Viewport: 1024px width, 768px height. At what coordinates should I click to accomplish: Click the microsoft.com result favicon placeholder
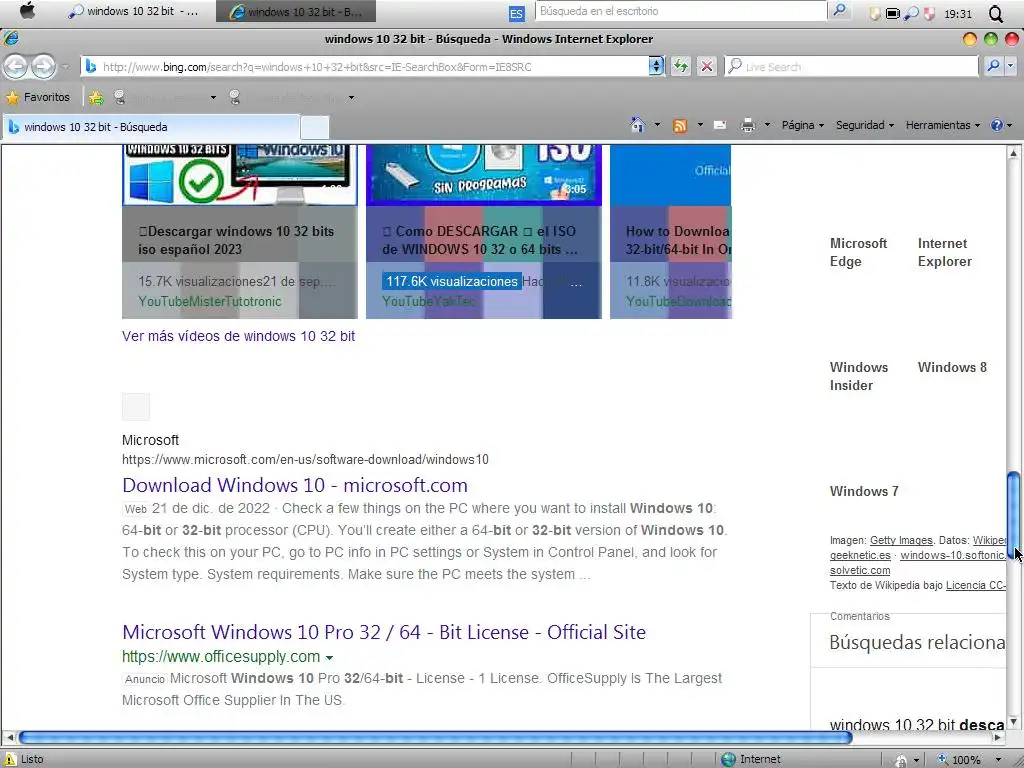[x=136, y=407]
